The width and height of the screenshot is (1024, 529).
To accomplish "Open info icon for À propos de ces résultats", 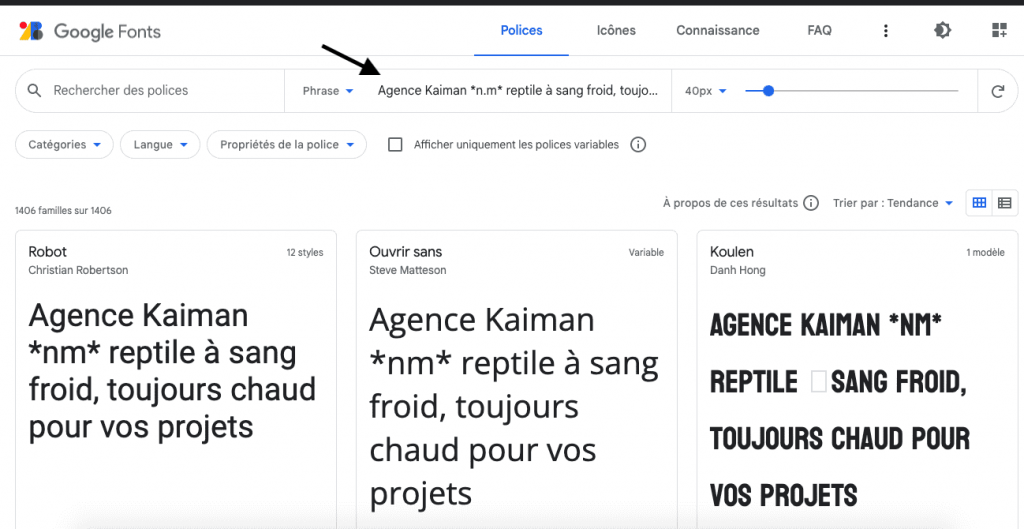I will (810, 203).
